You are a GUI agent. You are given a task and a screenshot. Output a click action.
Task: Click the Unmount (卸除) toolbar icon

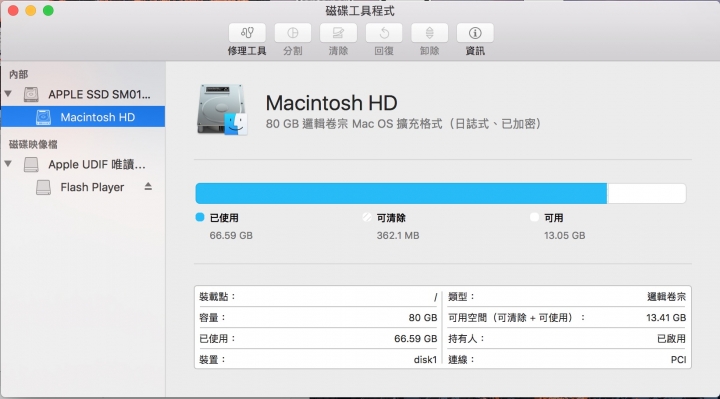(429, 33)
